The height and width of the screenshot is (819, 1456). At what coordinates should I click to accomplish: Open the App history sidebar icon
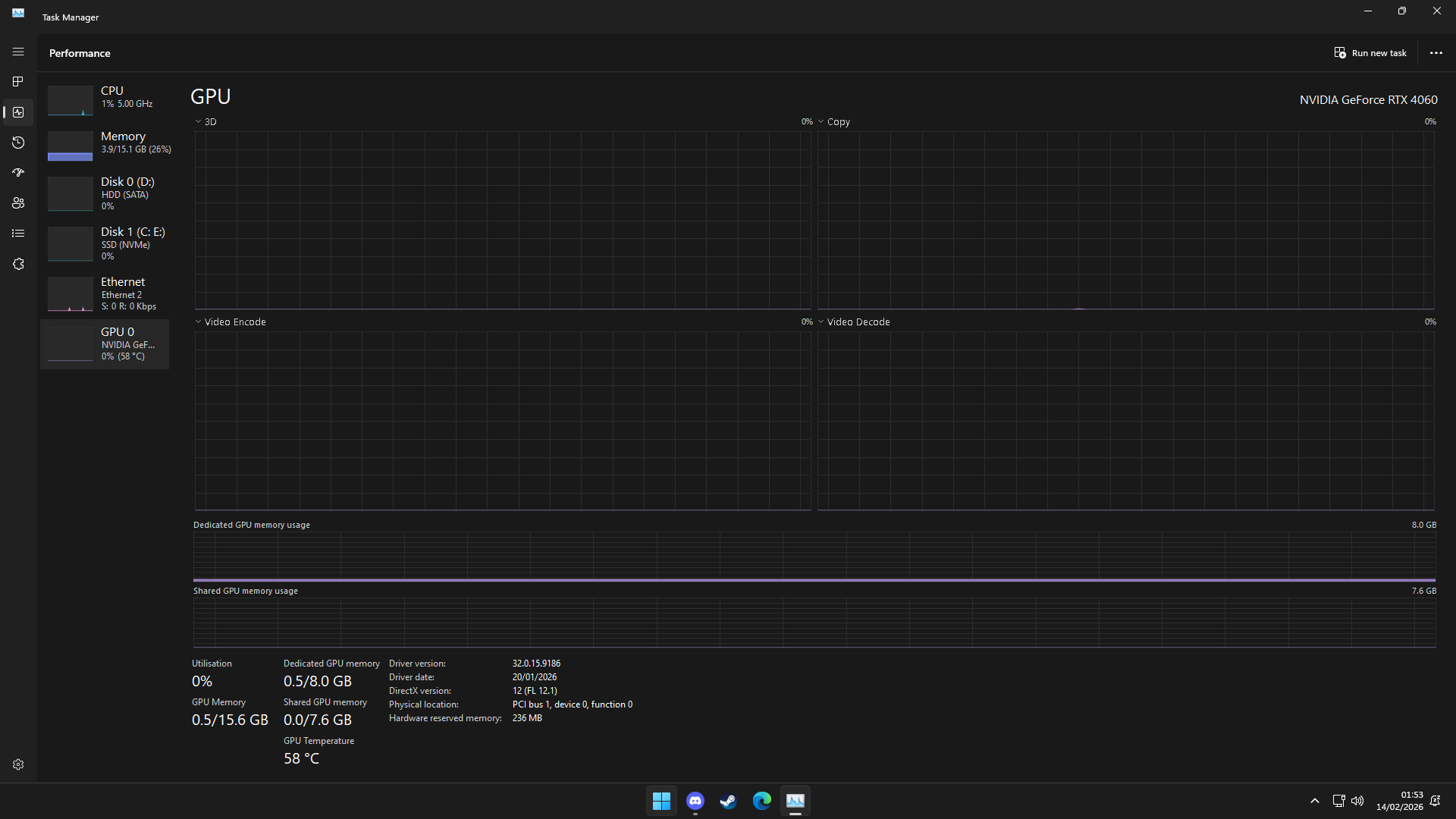click(x=18, y=143)
